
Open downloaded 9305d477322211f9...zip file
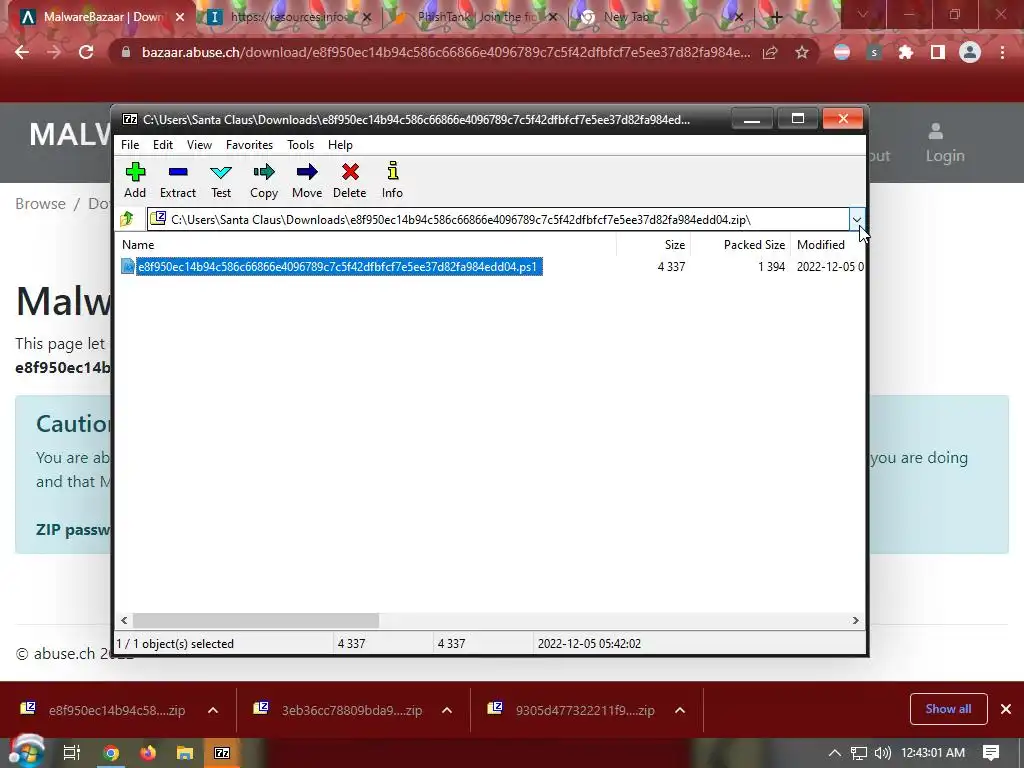(x=573, y=710)
